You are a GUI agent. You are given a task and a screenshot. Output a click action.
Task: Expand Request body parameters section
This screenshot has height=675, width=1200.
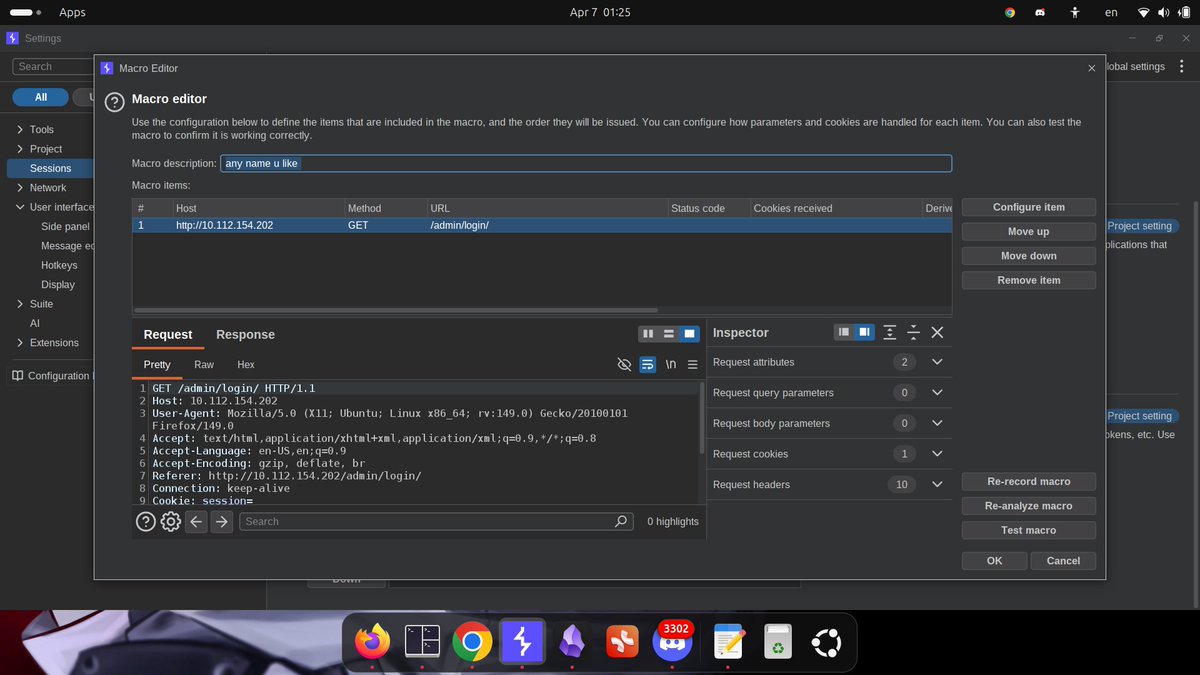pyautogui.click(x=937, y=423)
